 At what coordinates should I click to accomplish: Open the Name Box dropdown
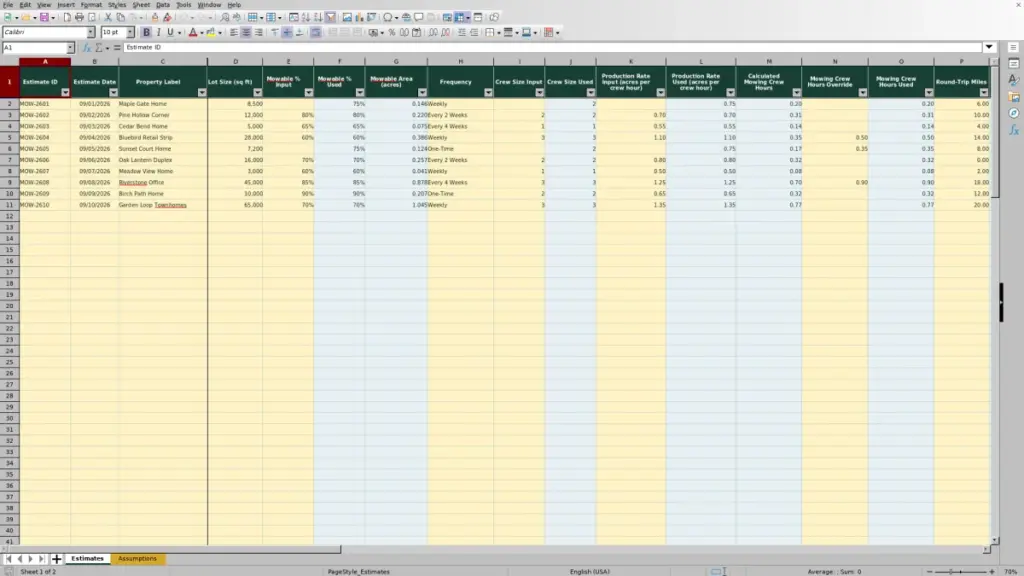pos(70,48)
